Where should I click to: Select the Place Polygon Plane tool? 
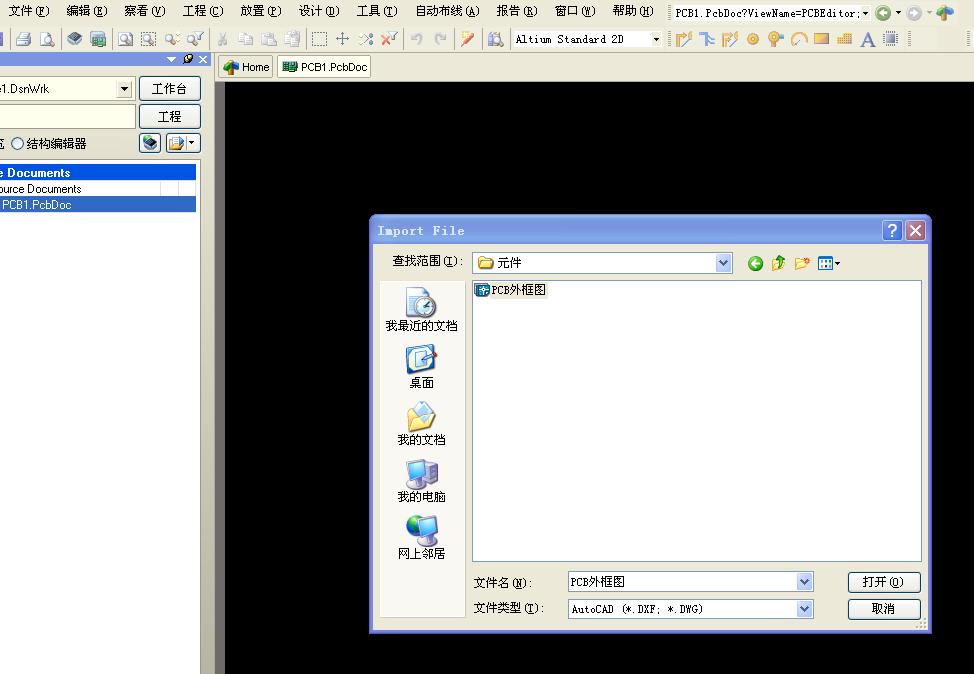844,39
